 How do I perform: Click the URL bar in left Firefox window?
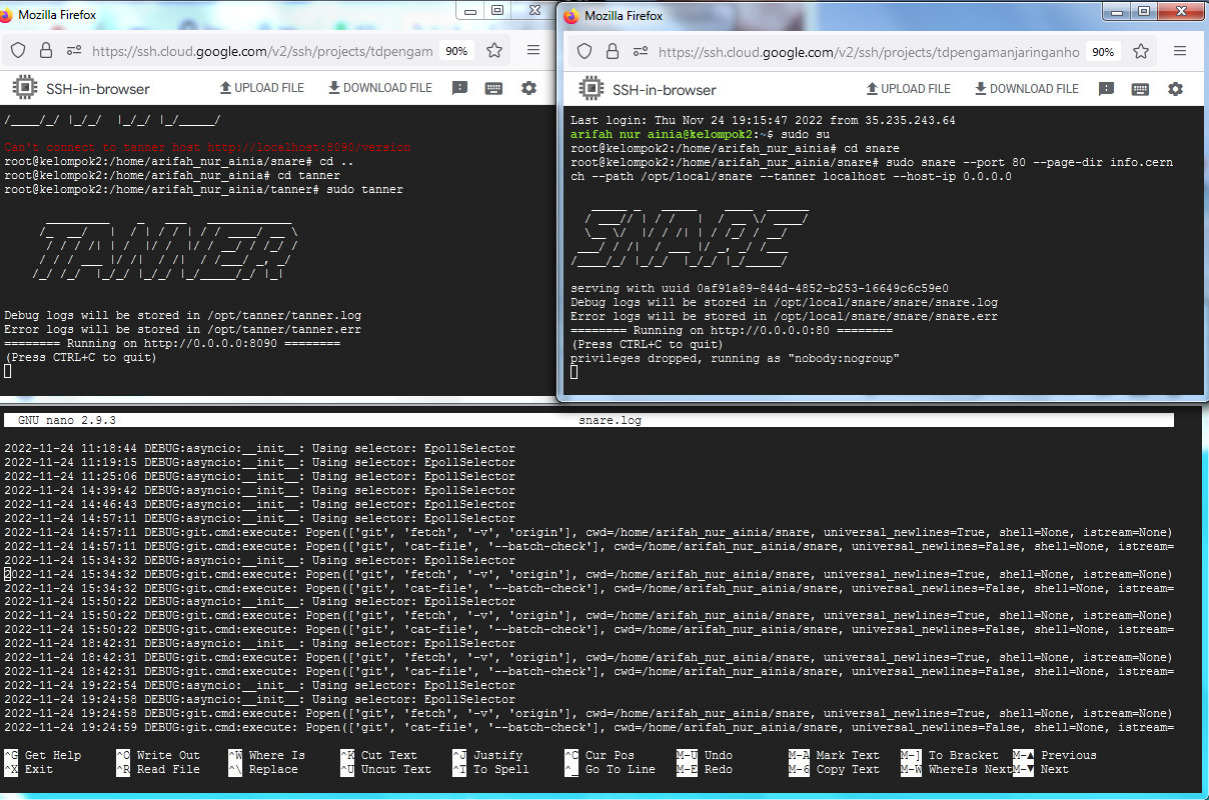(262, 50)
